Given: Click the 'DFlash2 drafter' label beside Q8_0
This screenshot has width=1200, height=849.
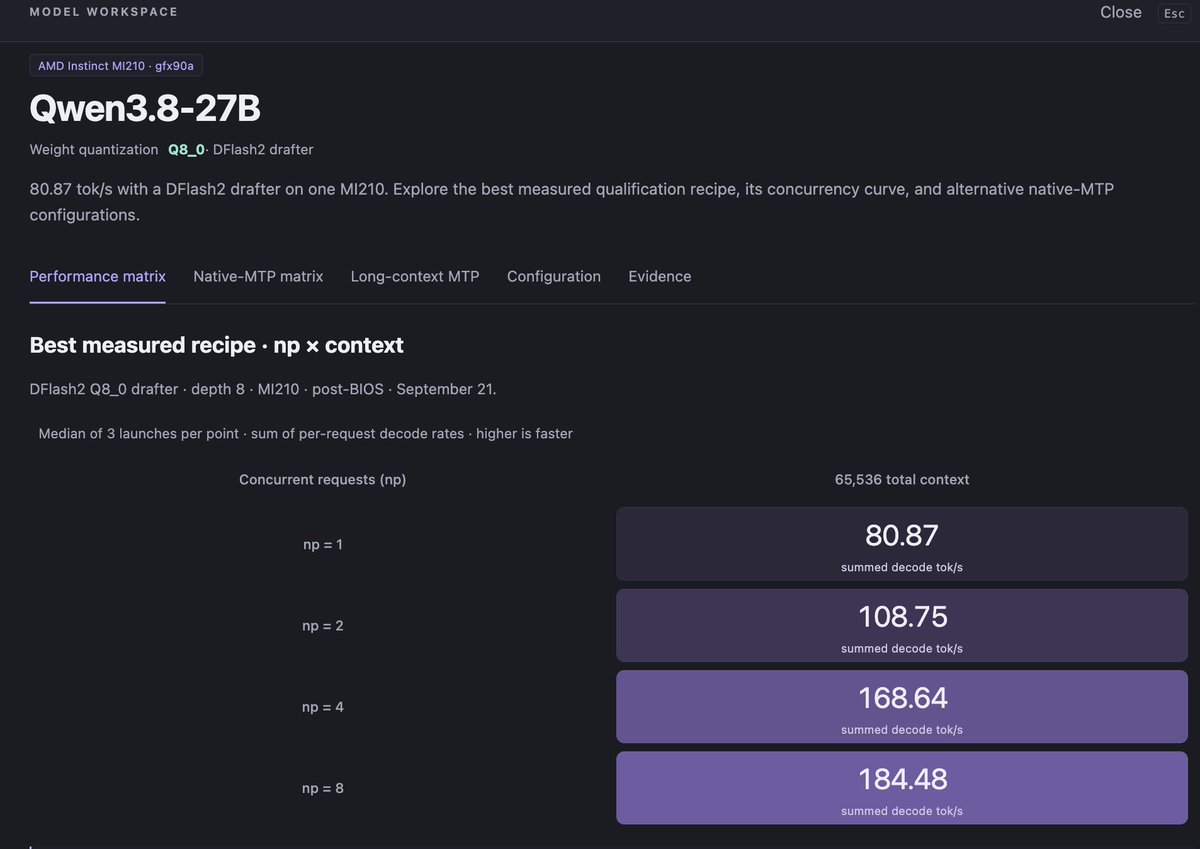Looking at the screenshot, I should pyautogui.click(x=263, y=149).
